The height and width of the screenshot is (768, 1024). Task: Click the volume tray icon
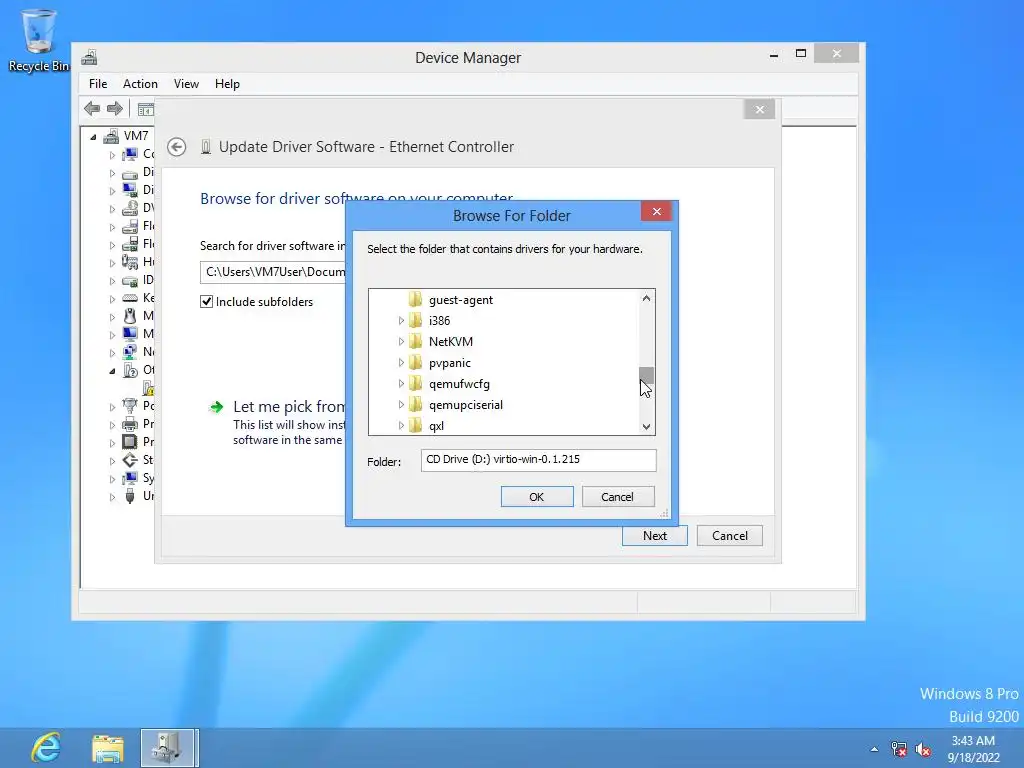923,749
